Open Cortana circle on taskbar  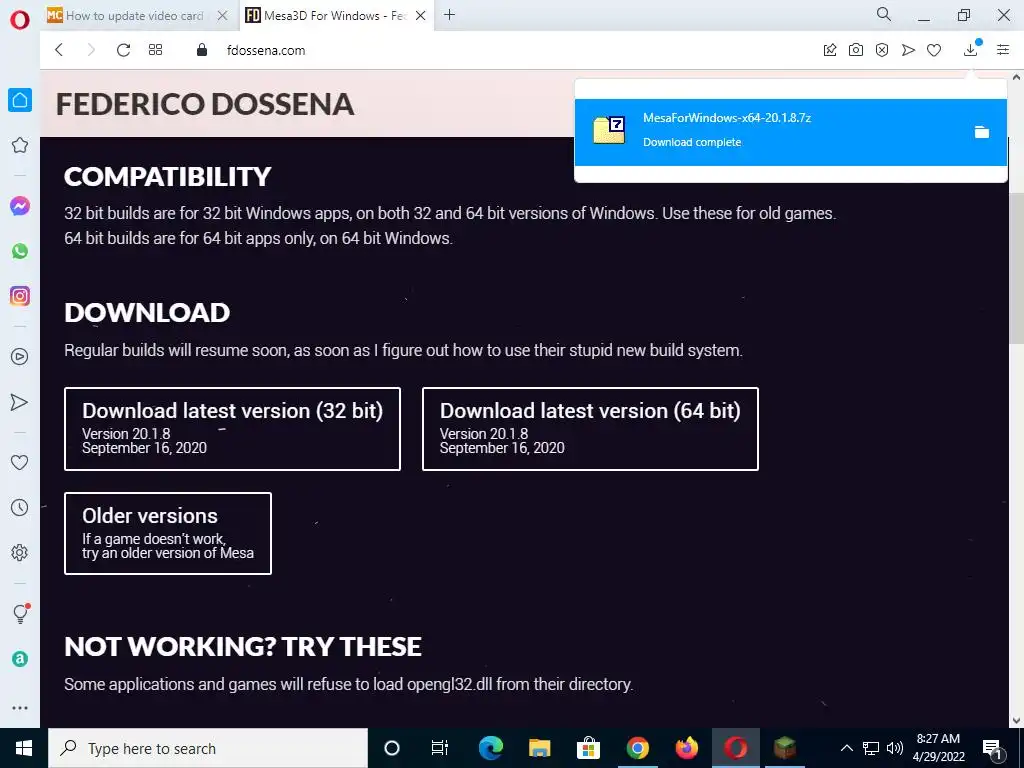(392, 748)
